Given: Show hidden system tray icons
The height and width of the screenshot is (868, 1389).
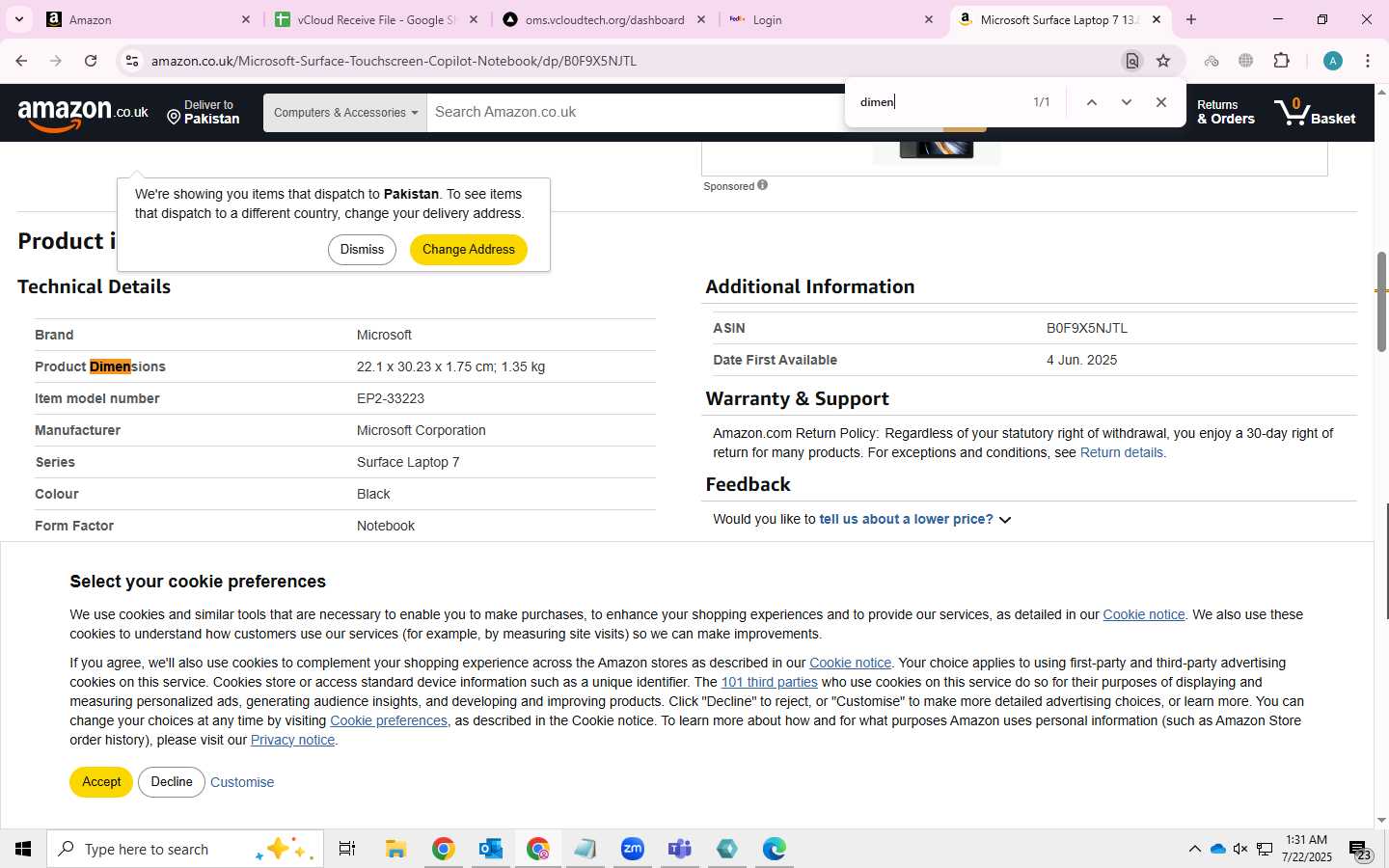Looking at the screenshot, I should tap(1194, 849).
